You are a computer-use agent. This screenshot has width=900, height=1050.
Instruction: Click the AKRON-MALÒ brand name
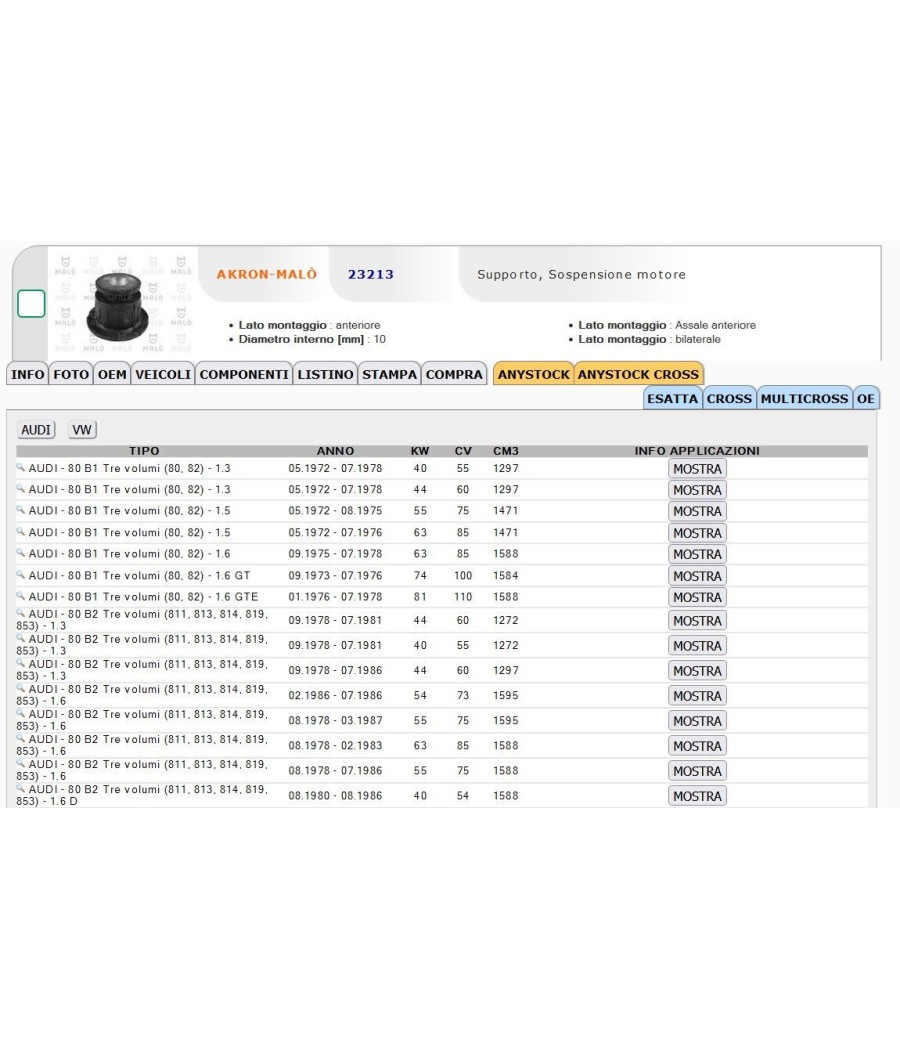pyautogui.click(x=267, y=274)
